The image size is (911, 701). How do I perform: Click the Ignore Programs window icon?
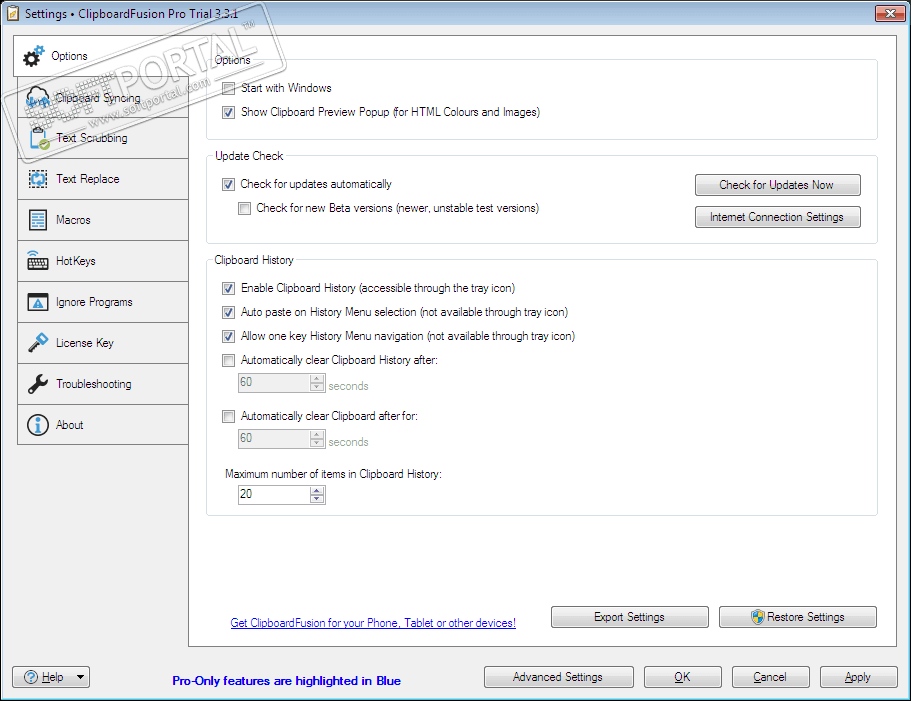click(38, 302)
